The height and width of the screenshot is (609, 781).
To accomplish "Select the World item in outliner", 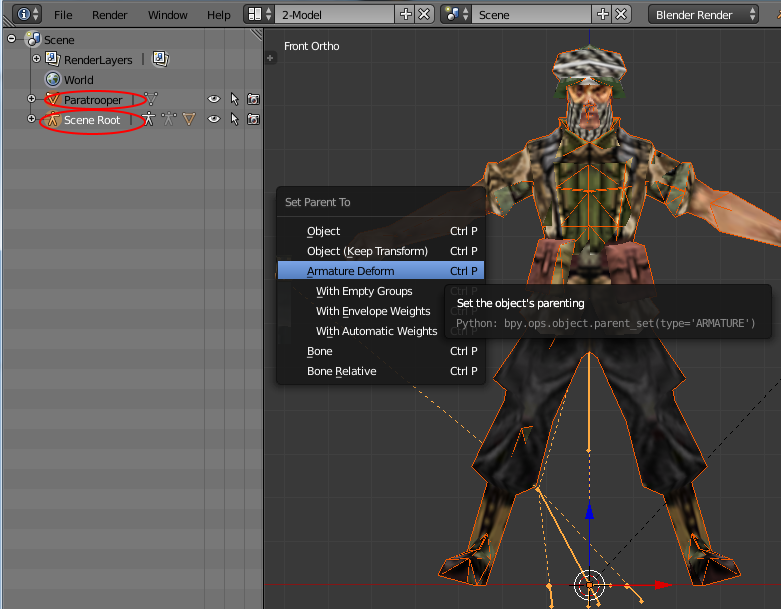I will click(79, 80).
